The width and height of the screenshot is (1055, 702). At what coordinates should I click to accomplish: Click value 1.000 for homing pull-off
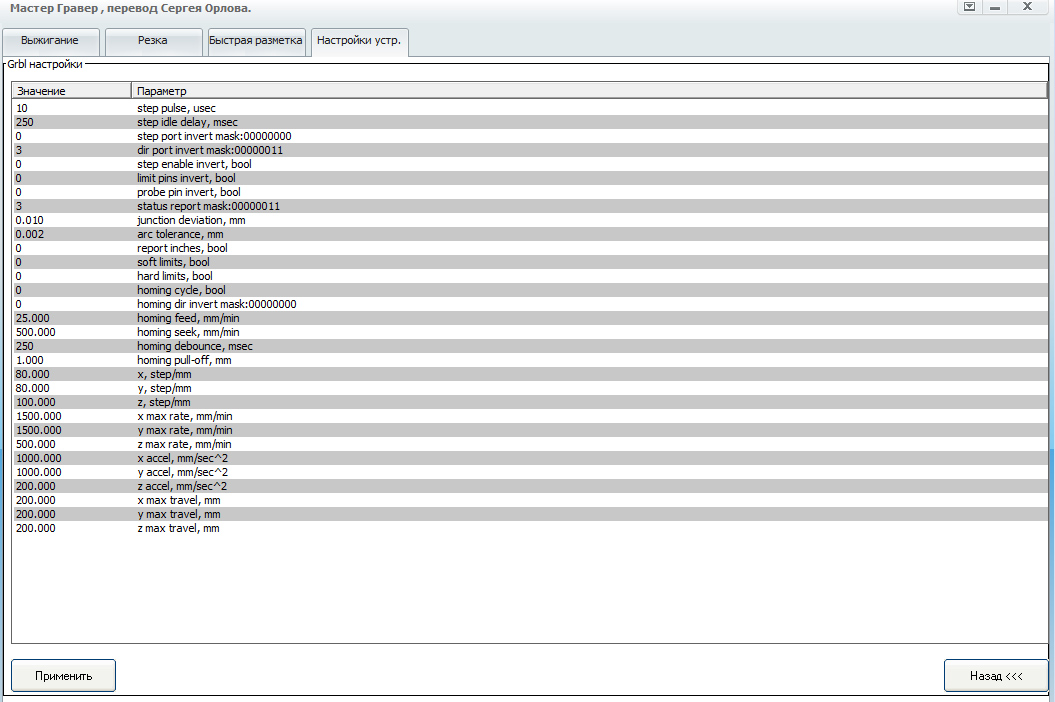(x=30, y=360)
